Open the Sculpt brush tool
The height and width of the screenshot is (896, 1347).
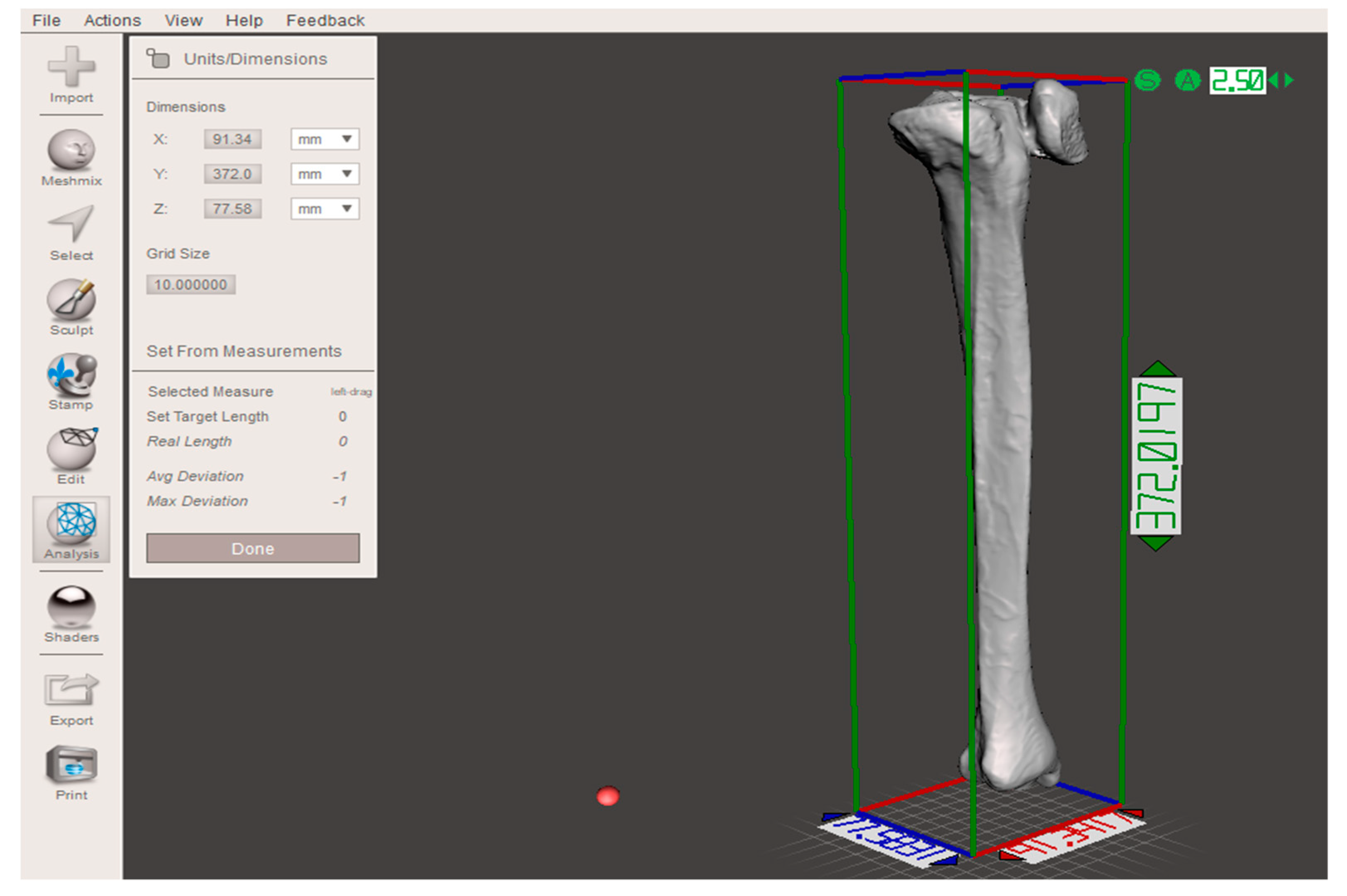71,300
